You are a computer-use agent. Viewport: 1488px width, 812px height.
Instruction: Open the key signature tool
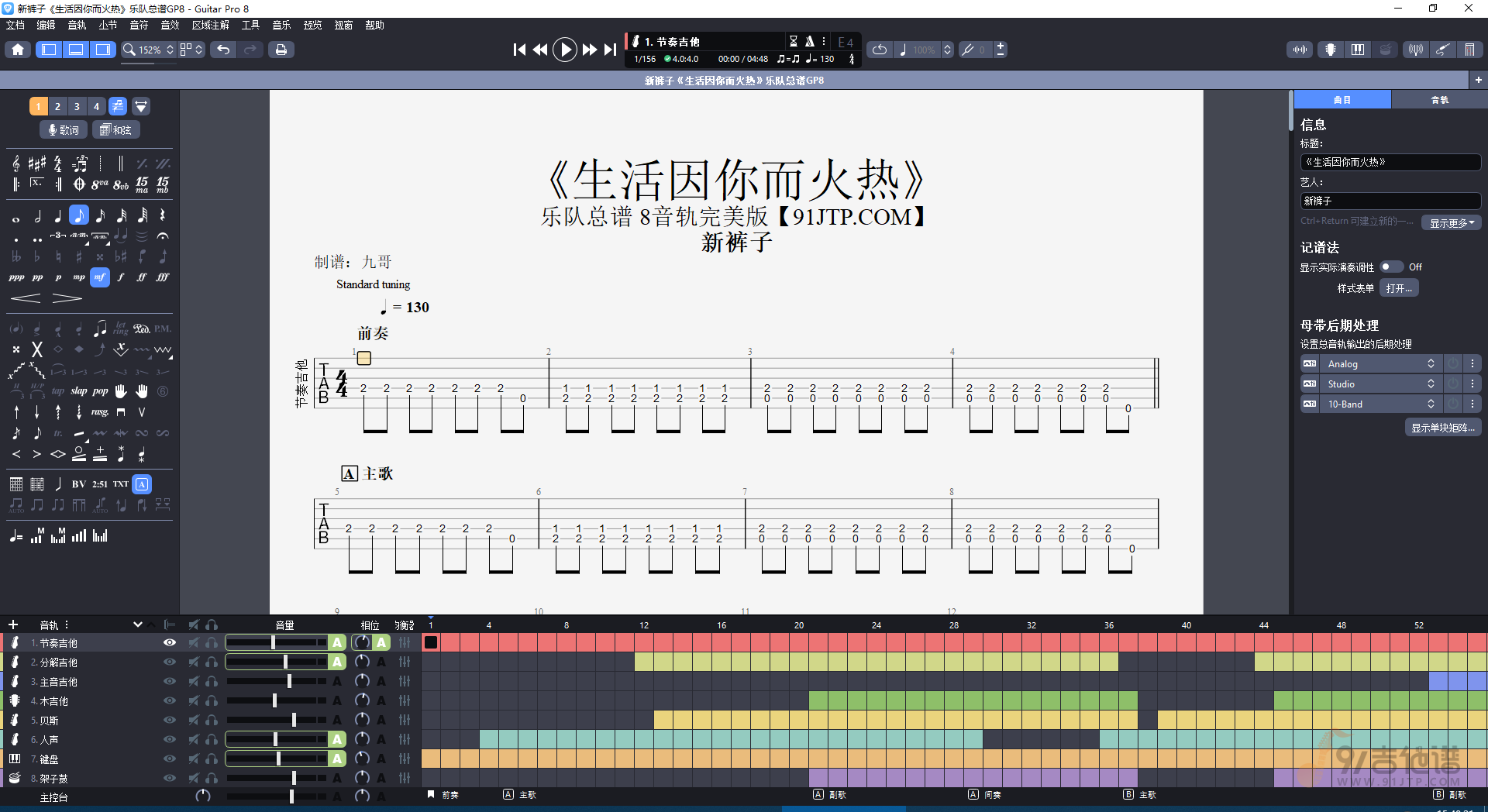click(37, 163)
